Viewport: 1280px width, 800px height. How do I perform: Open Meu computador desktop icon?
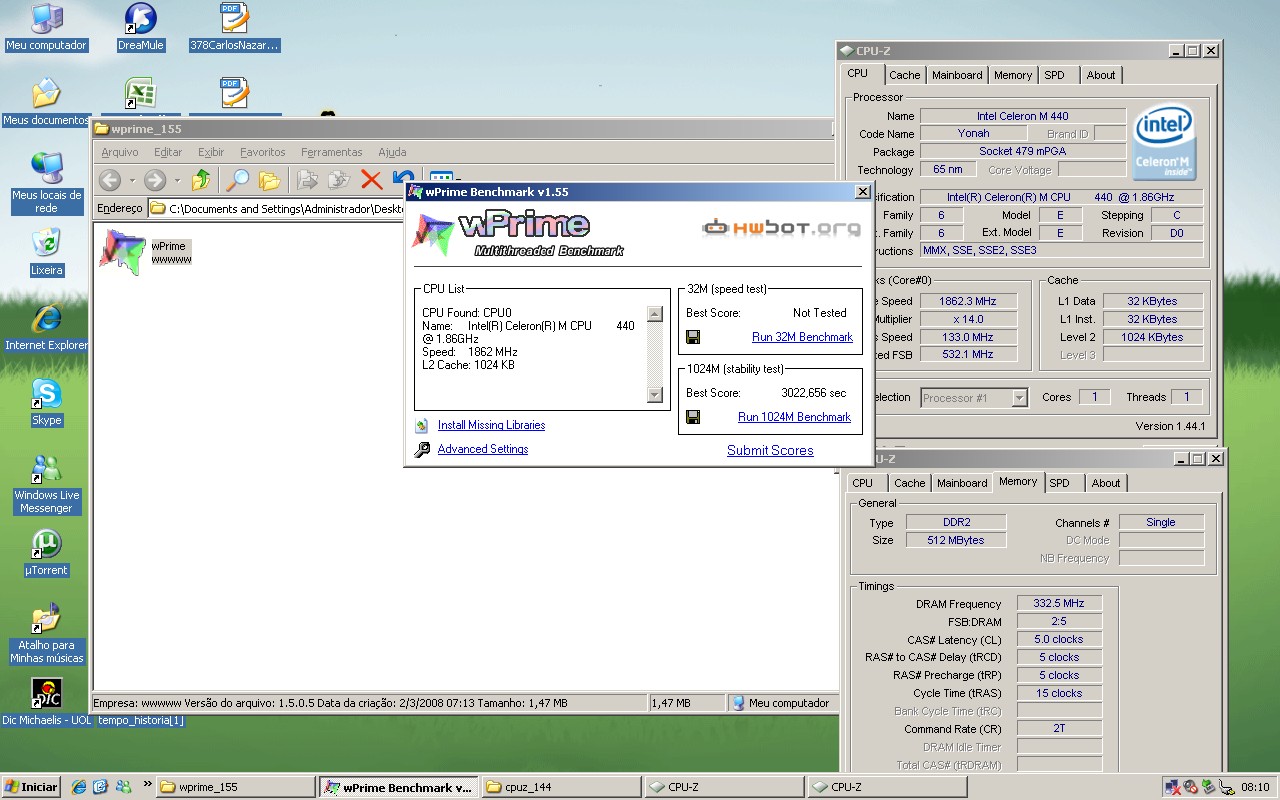point(46,27)
